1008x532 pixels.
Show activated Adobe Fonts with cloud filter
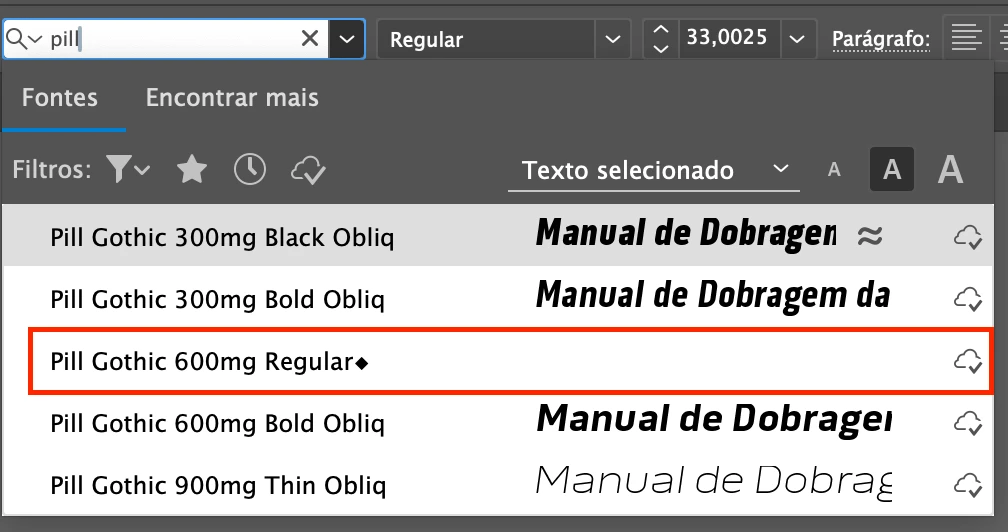[x=309, y=170]
